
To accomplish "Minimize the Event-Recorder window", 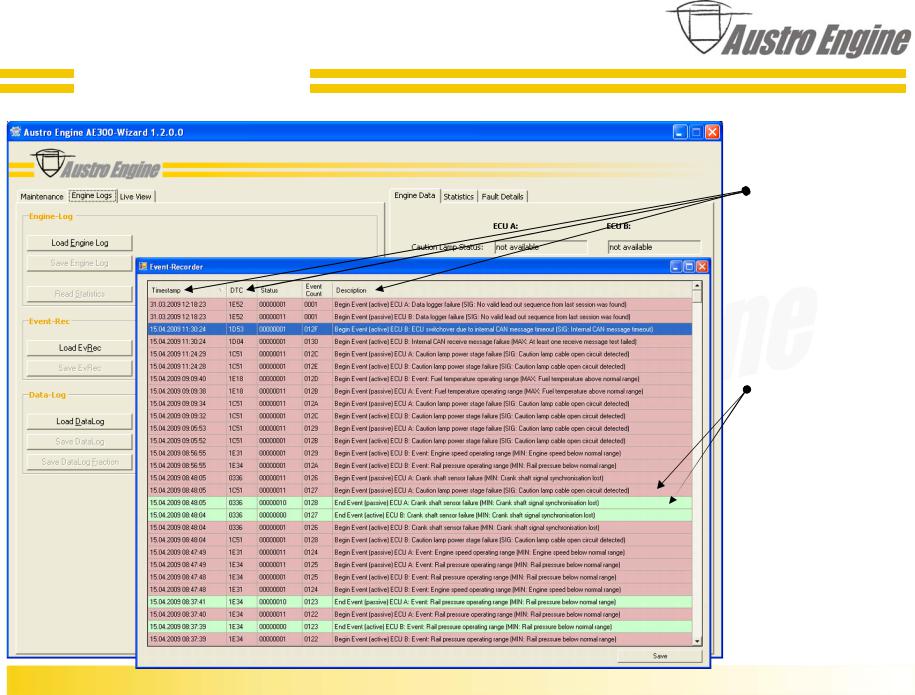I will point(676,267).
